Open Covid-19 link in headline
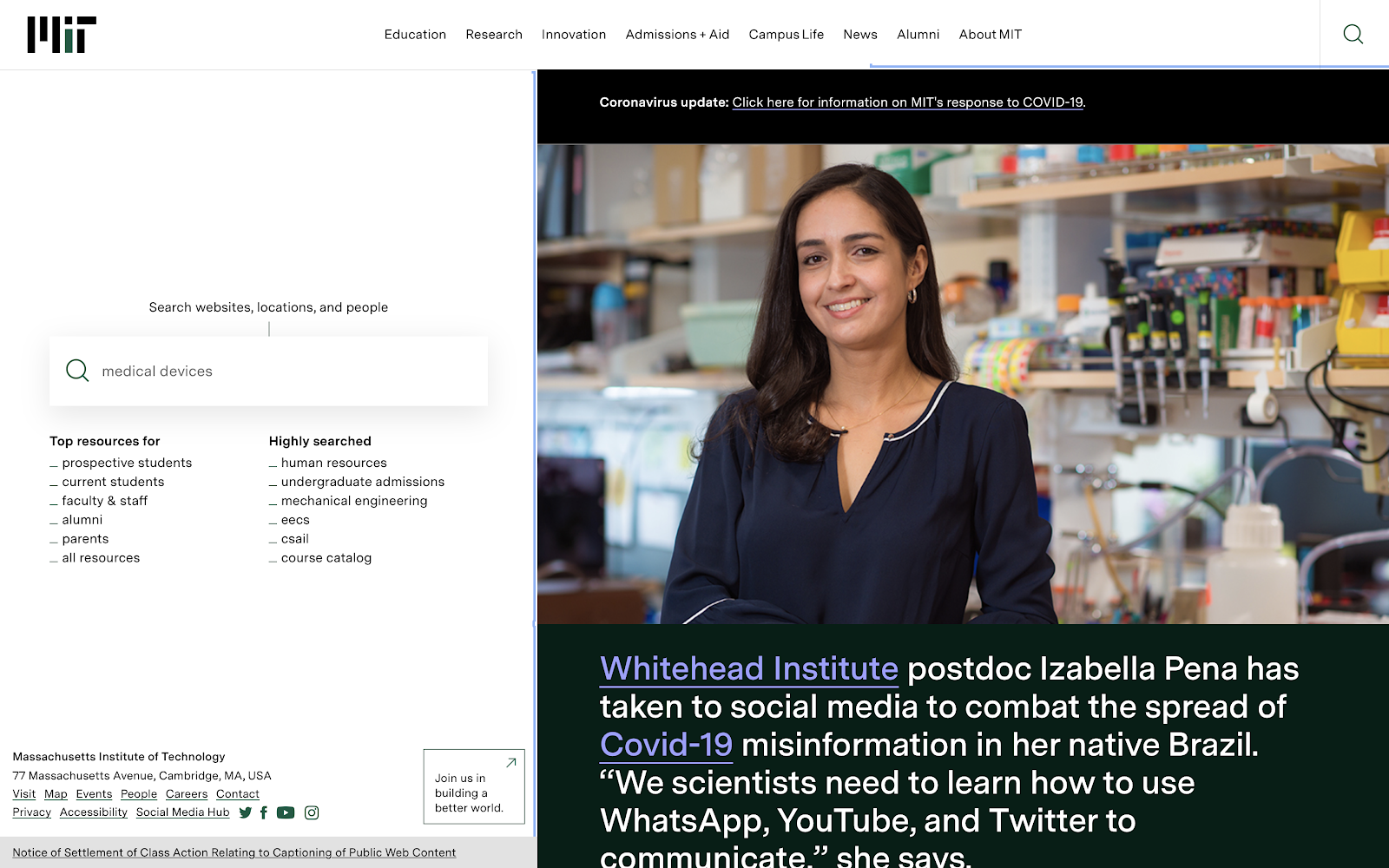Image resolution: width=1389 pixels, height=868 pixels. click(x=666, y=745)
